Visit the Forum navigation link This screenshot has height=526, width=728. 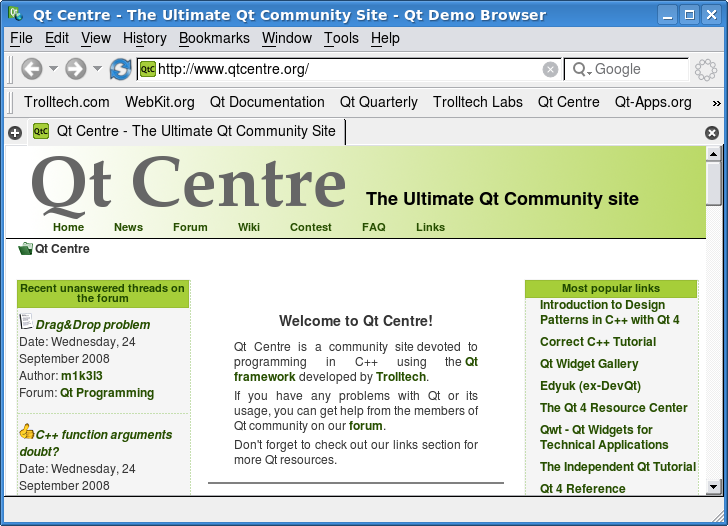pyautogui.click(x=190, y=227)
